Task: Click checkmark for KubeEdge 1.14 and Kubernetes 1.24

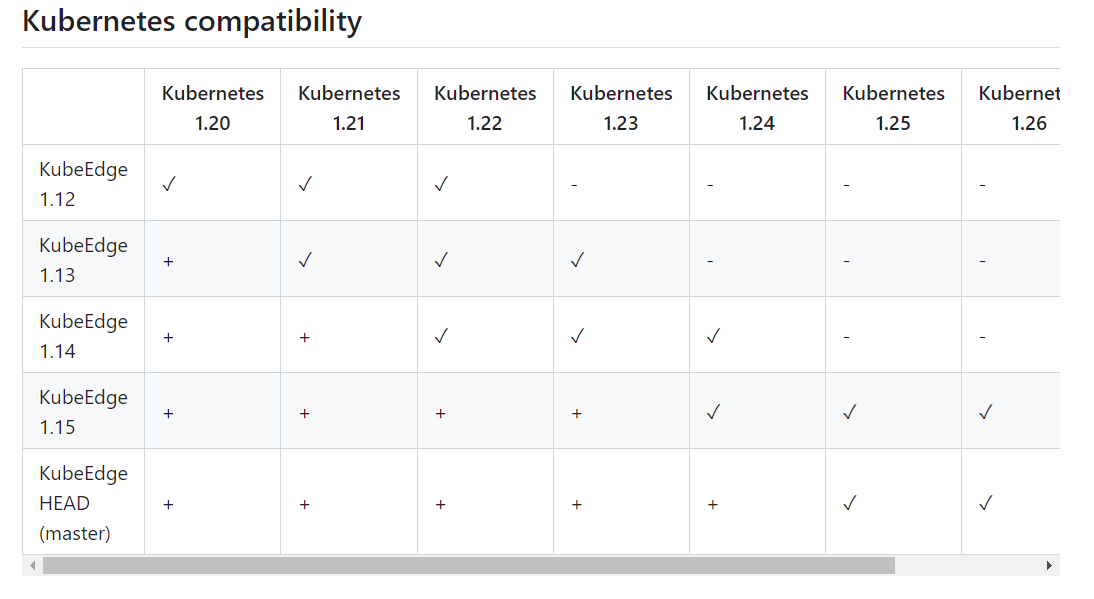Action: tap(713, 336)
